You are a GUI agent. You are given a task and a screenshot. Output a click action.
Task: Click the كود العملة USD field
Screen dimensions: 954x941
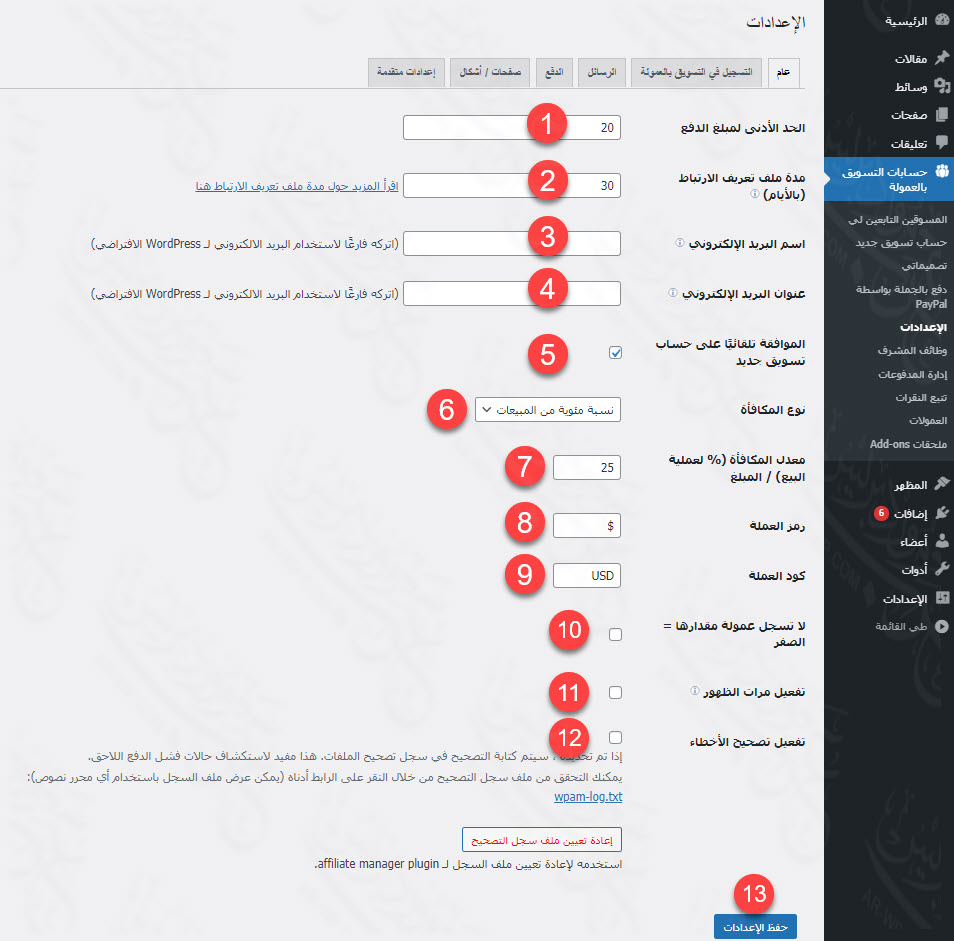click(587, 575)
